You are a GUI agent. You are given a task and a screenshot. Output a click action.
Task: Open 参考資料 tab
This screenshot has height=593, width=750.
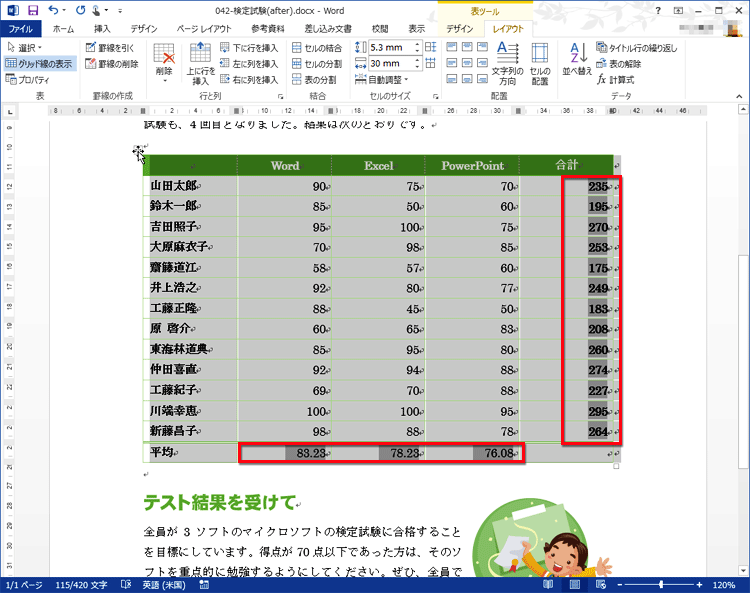click(268, 29)
